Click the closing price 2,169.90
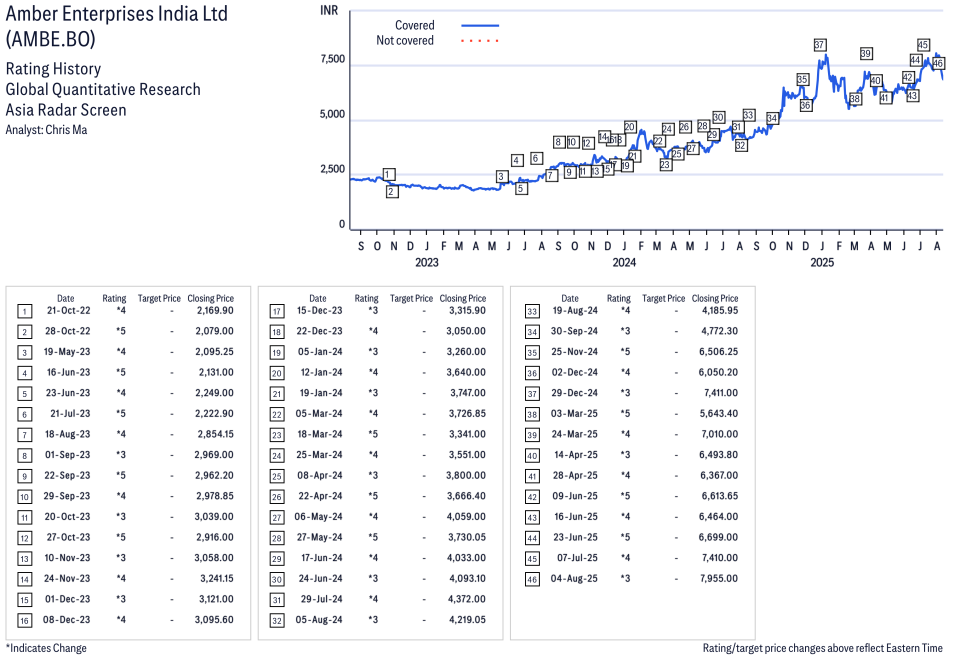 215,311
